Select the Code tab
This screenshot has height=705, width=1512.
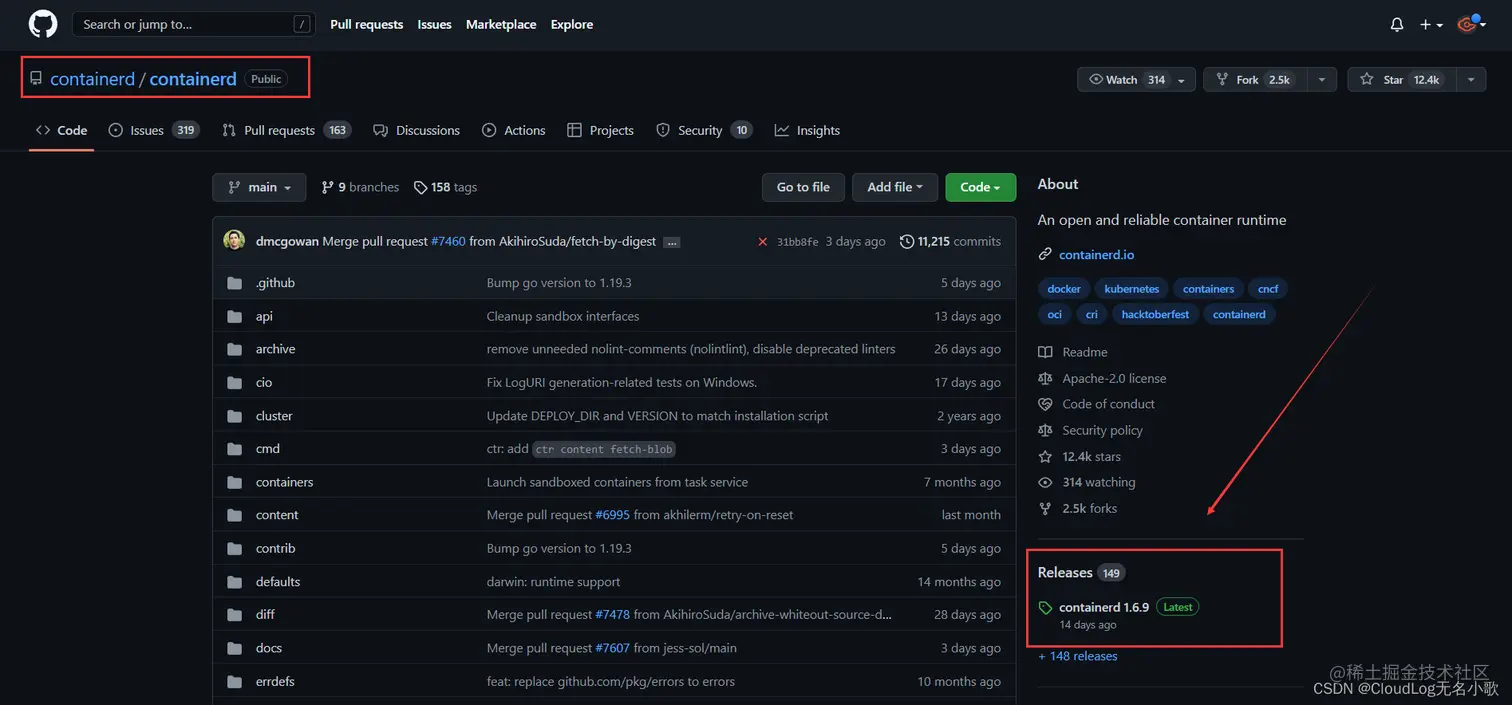(x=62, y=130)
